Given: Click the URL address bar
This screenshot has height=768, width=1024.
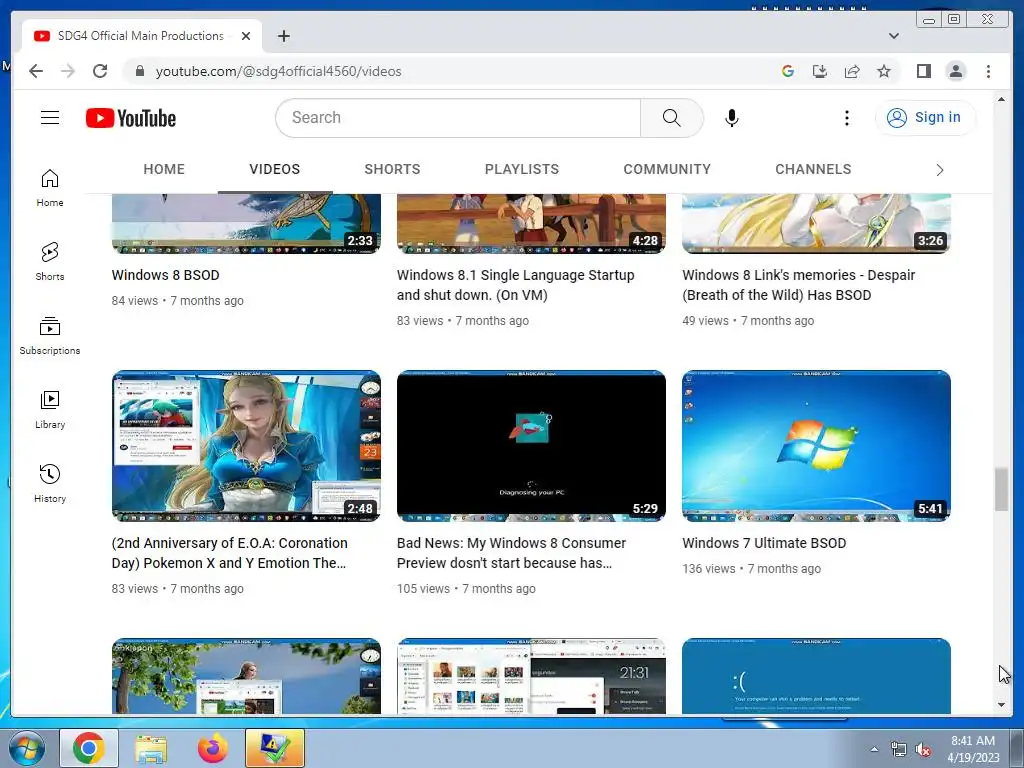Looking at the screenshot, I should [451, 71].
